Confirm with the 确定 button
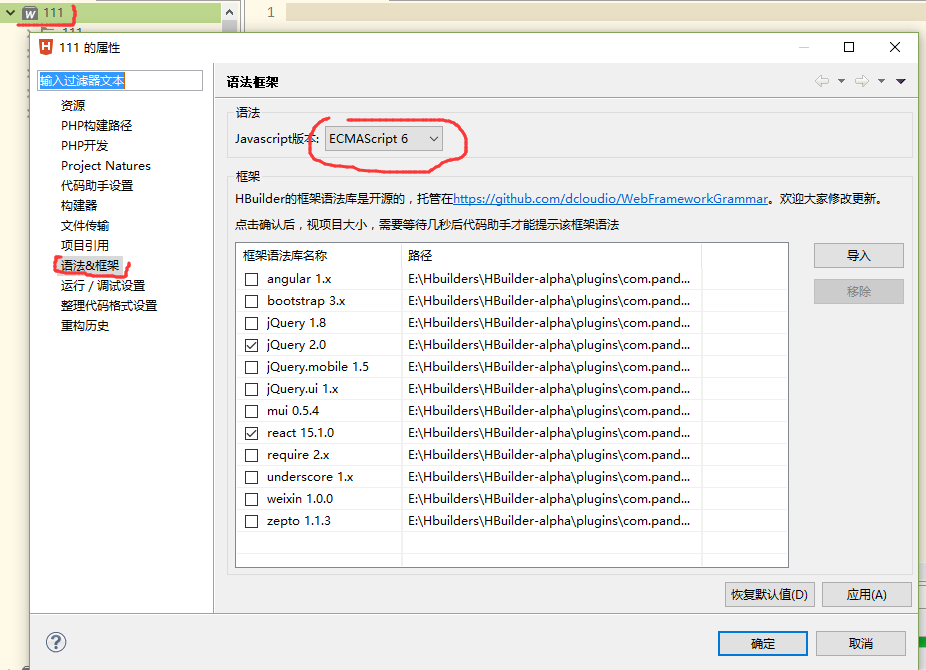 pyautogui.click(x=762, y=643)
